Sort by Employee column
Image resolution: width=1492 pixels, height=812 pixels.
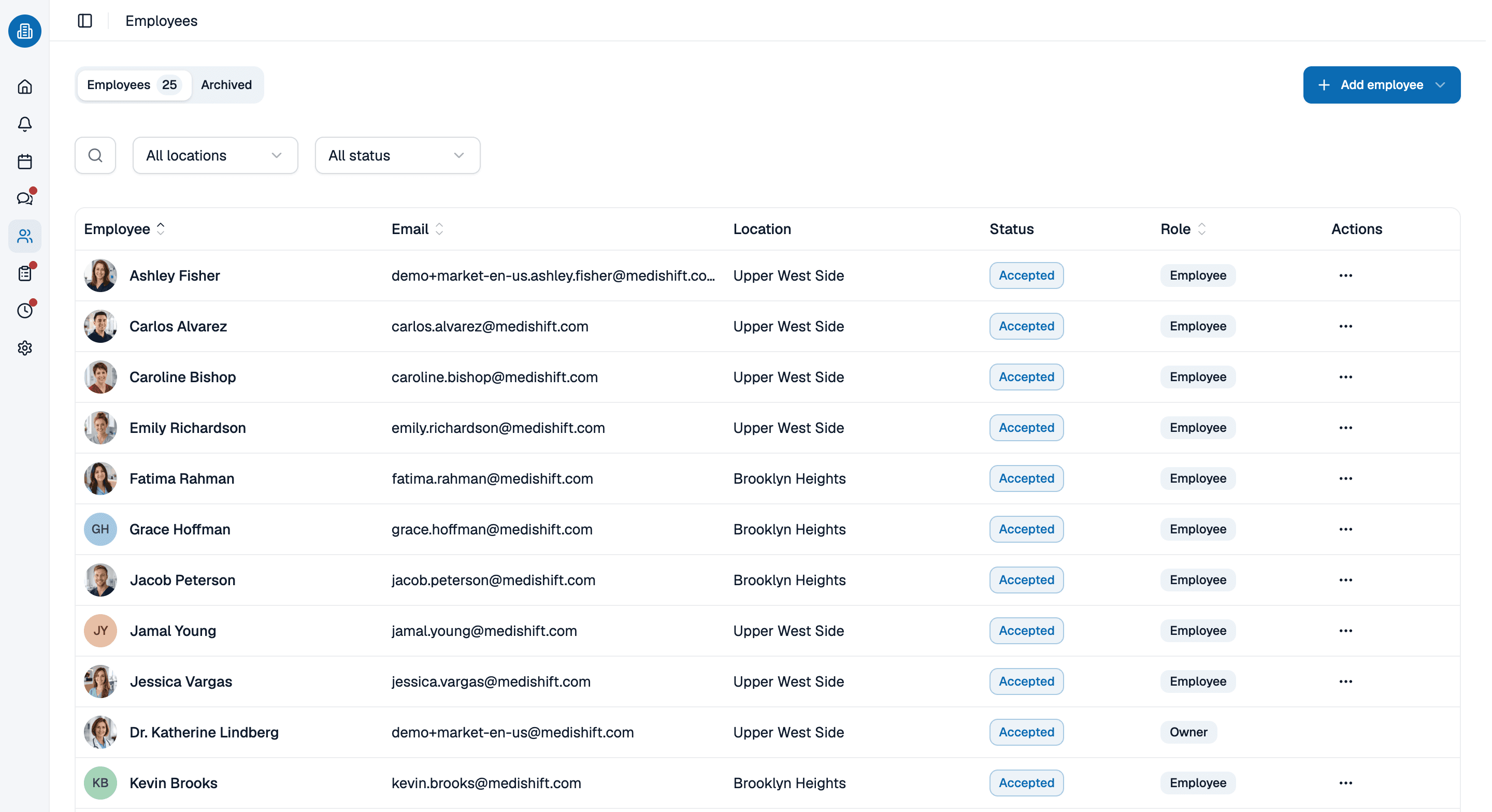(x=124, y=229)
